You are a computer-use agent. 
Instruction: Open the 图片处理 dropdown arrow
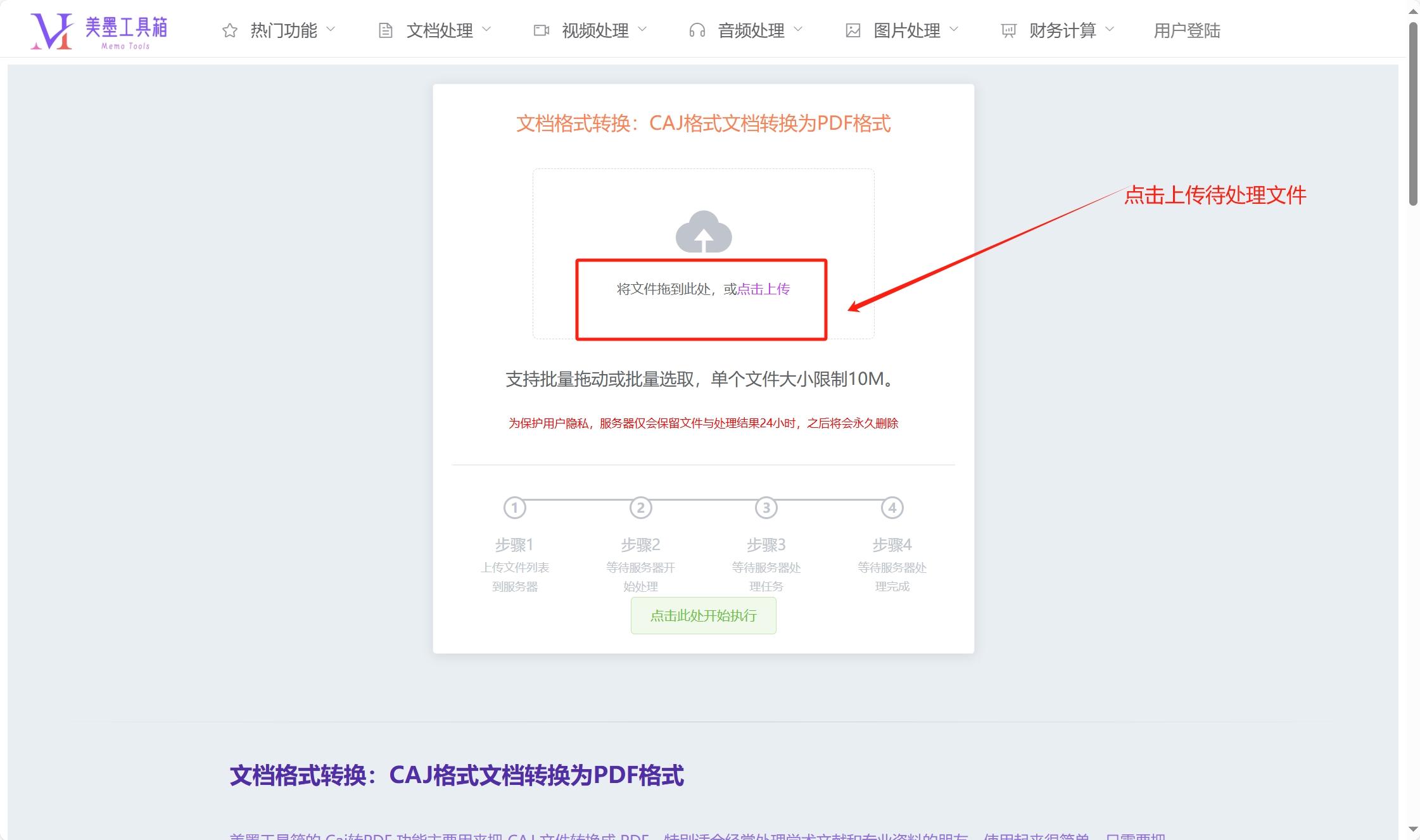953,29
